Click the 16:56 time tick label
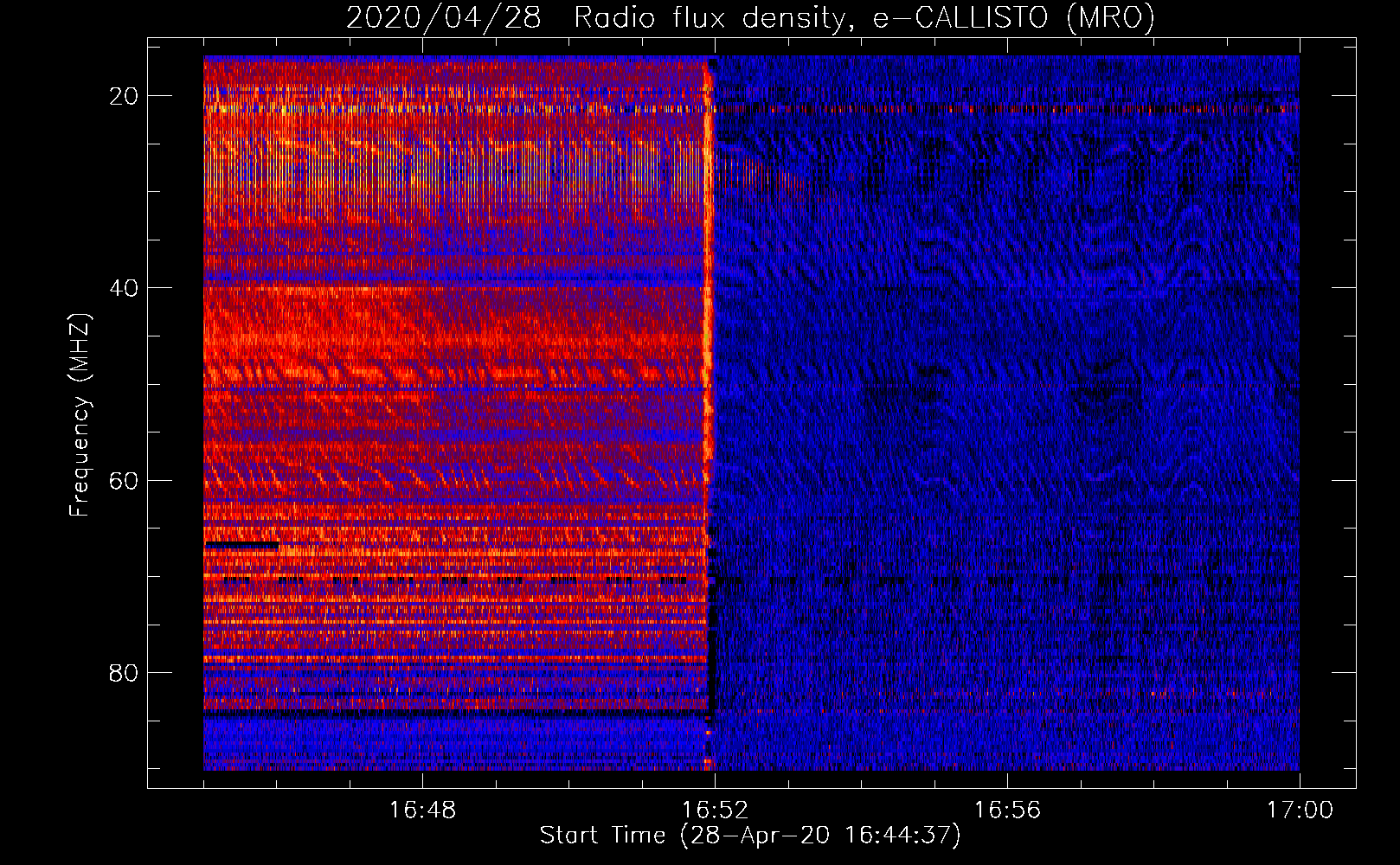Screen dimensions: 1400x865 pyautogui.click(x=1007, y=811)
